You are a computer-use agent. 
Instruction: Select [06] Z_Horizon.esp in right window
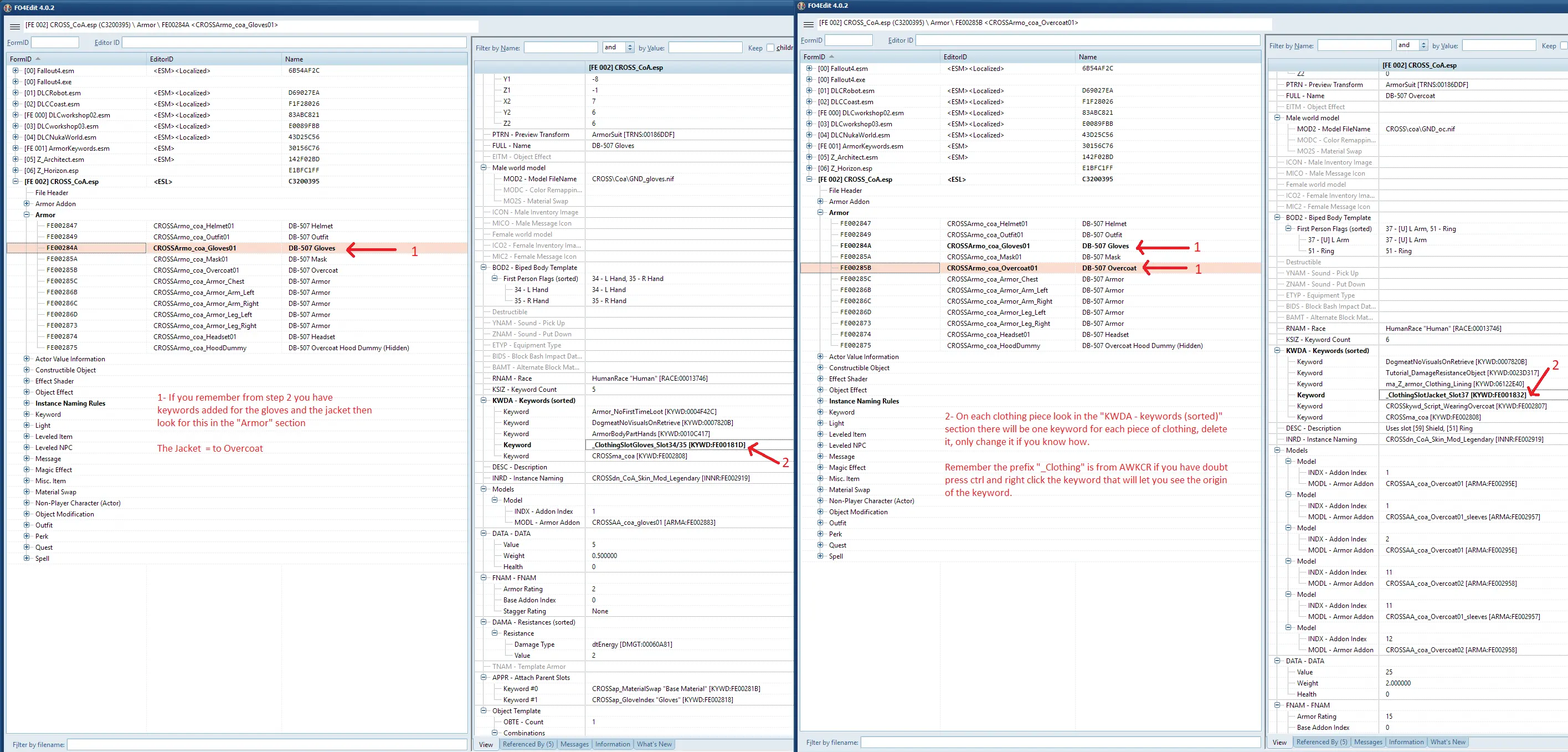(x=845, y=168)
